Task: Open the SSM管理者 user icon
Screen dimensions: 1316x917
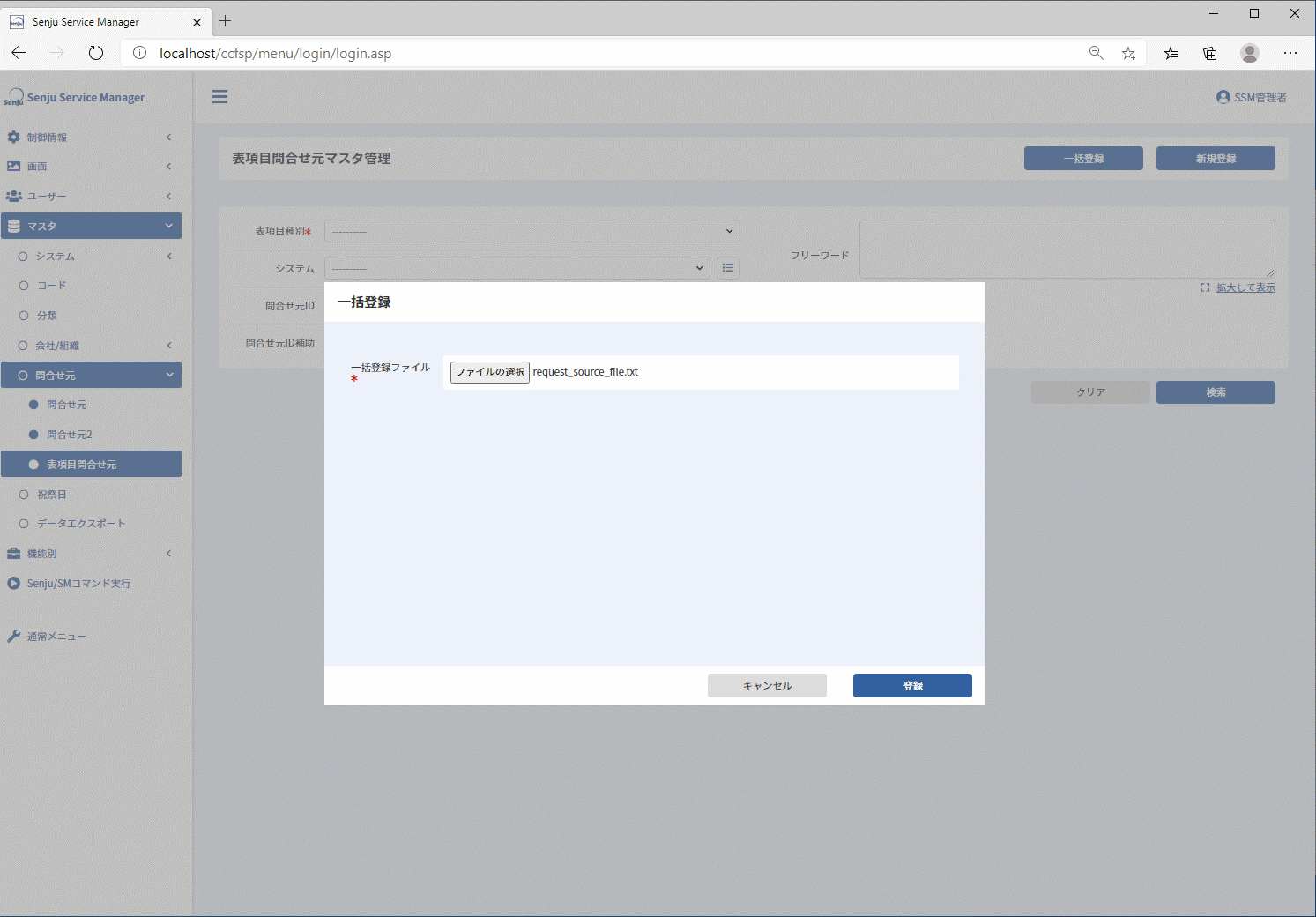Action: (x=1223, y=97)
